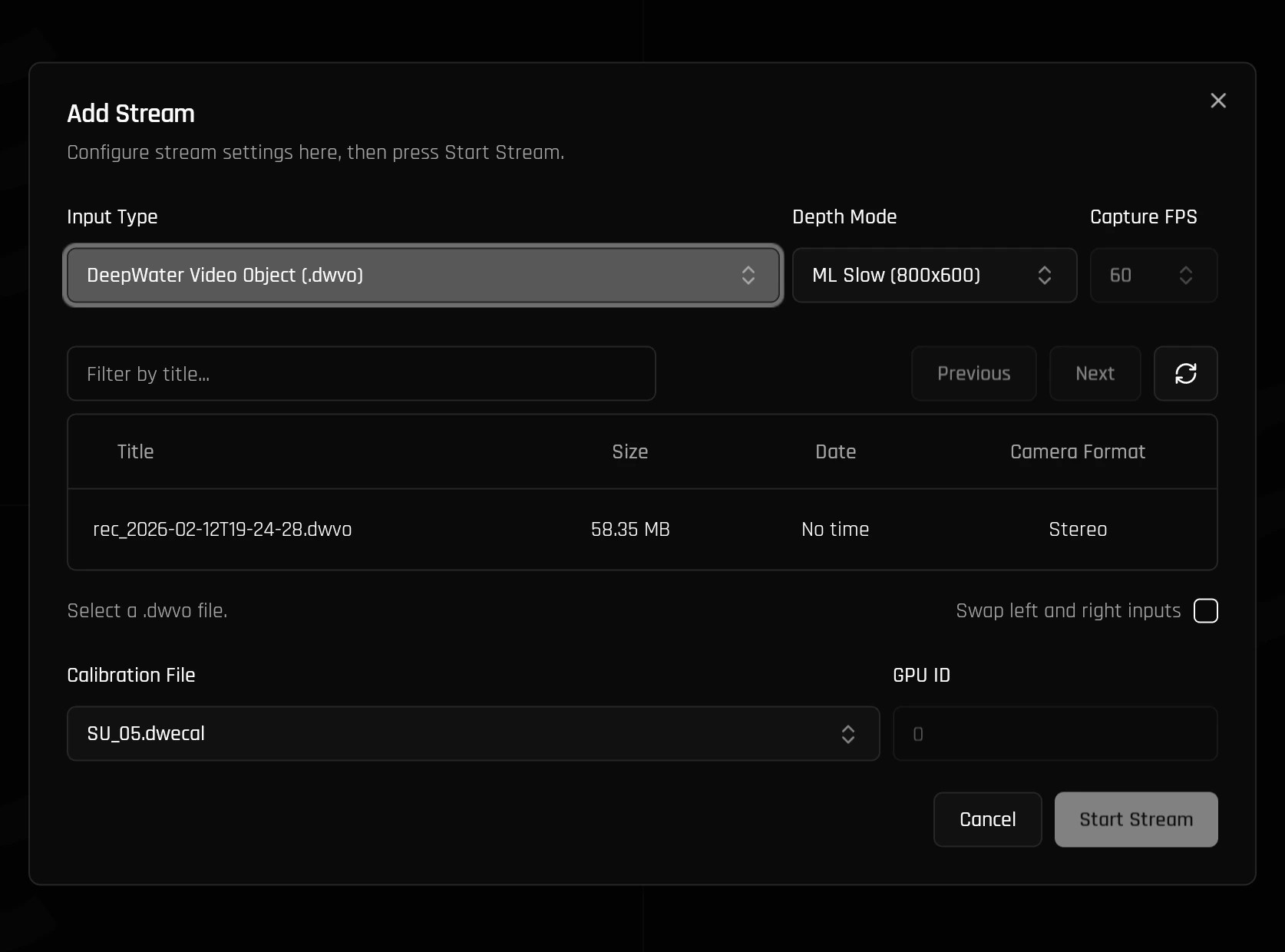Cancel the Add Stream configuration

987,819
